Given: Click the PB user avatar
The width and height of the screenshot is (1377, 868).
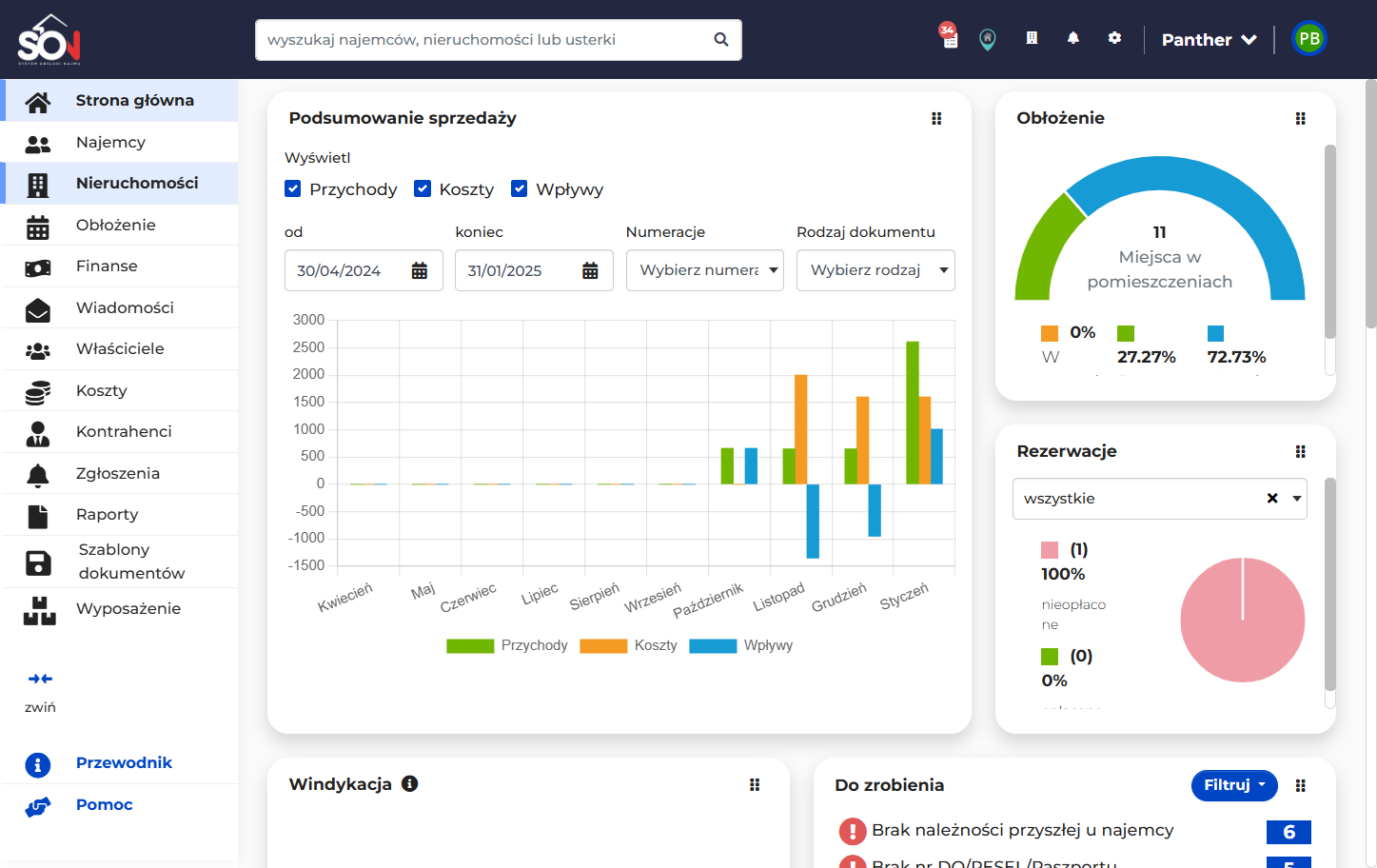Looking at the screenshot, I should pyautogui.click(x=1309, y=39).
